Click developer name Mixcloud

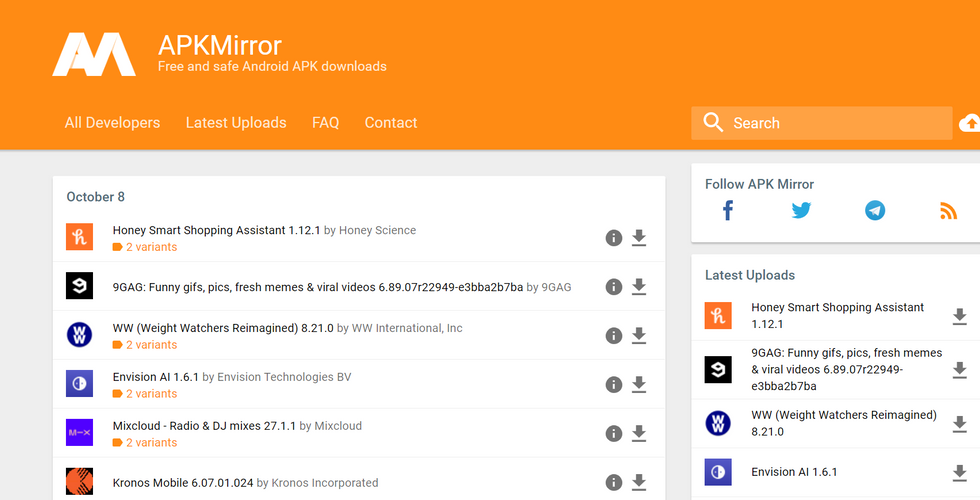point(338,426)
